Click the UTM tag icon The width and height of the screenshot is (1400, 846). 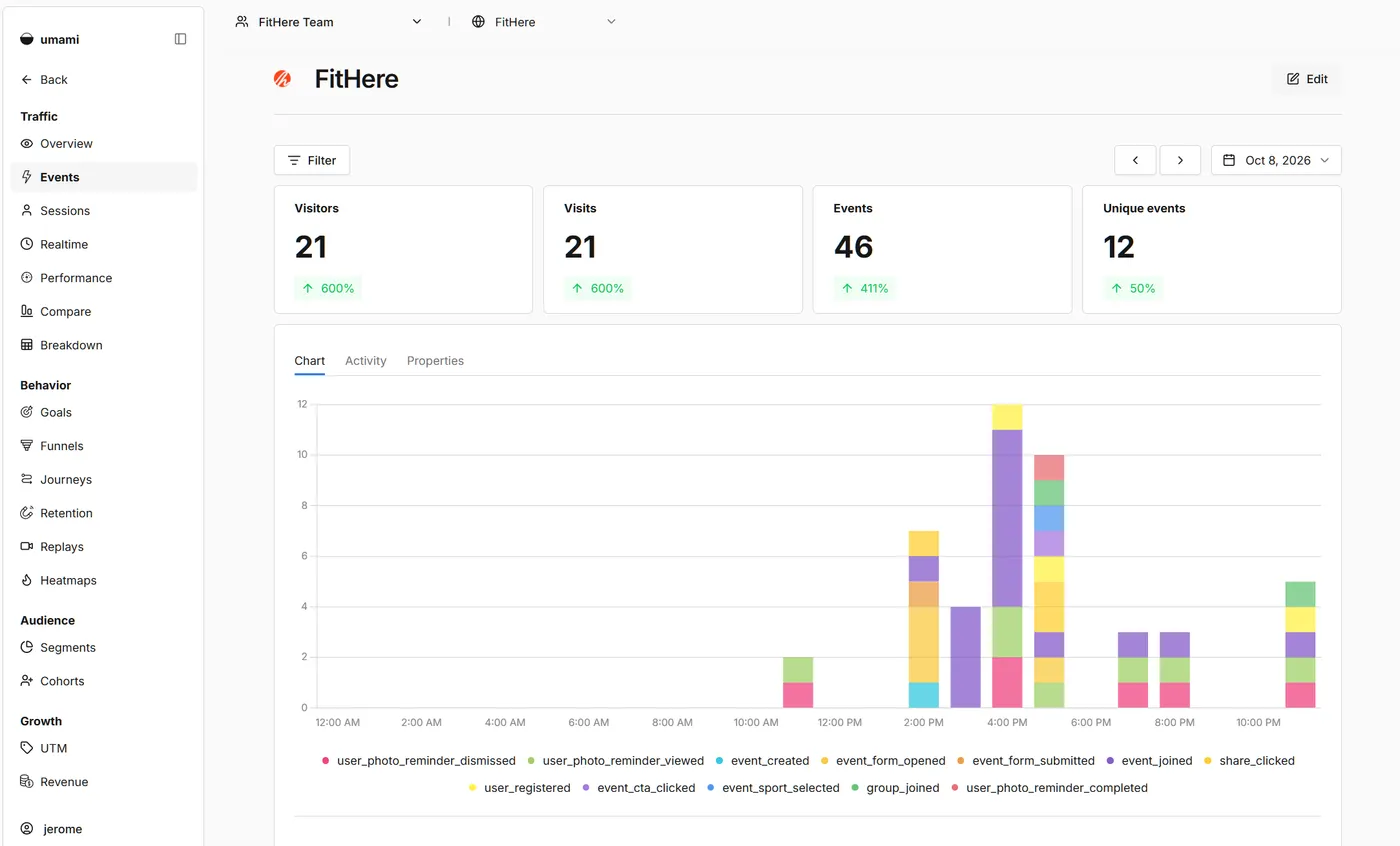pyautogui.click(x=27, y=748)
